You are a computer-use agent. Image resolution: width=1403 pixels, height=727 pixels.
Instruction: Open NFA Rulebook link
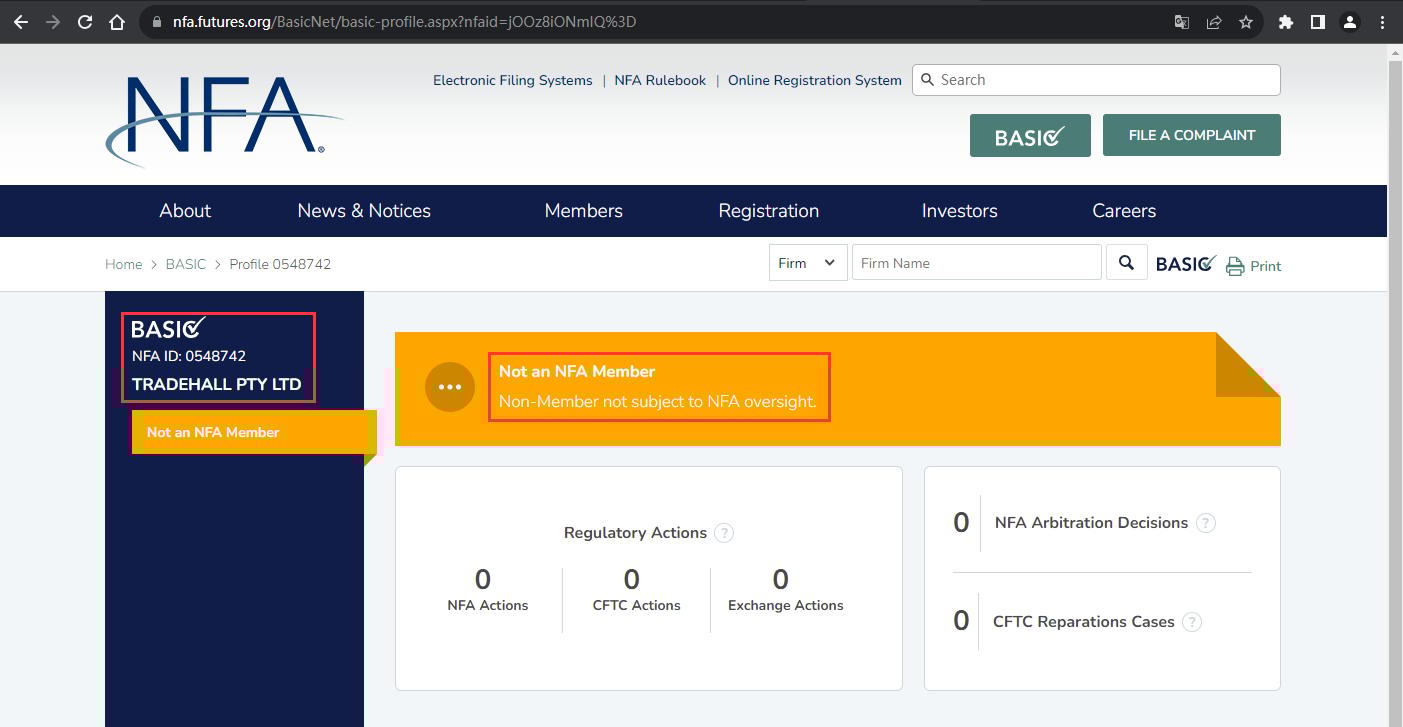[660, 80]
